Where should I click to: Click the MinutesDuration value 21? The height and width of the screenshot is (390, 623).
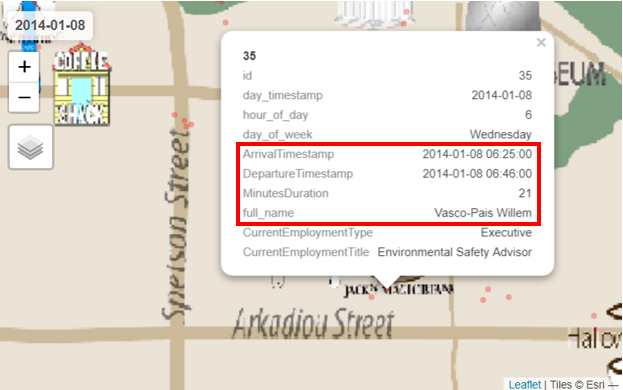point(525,193)
